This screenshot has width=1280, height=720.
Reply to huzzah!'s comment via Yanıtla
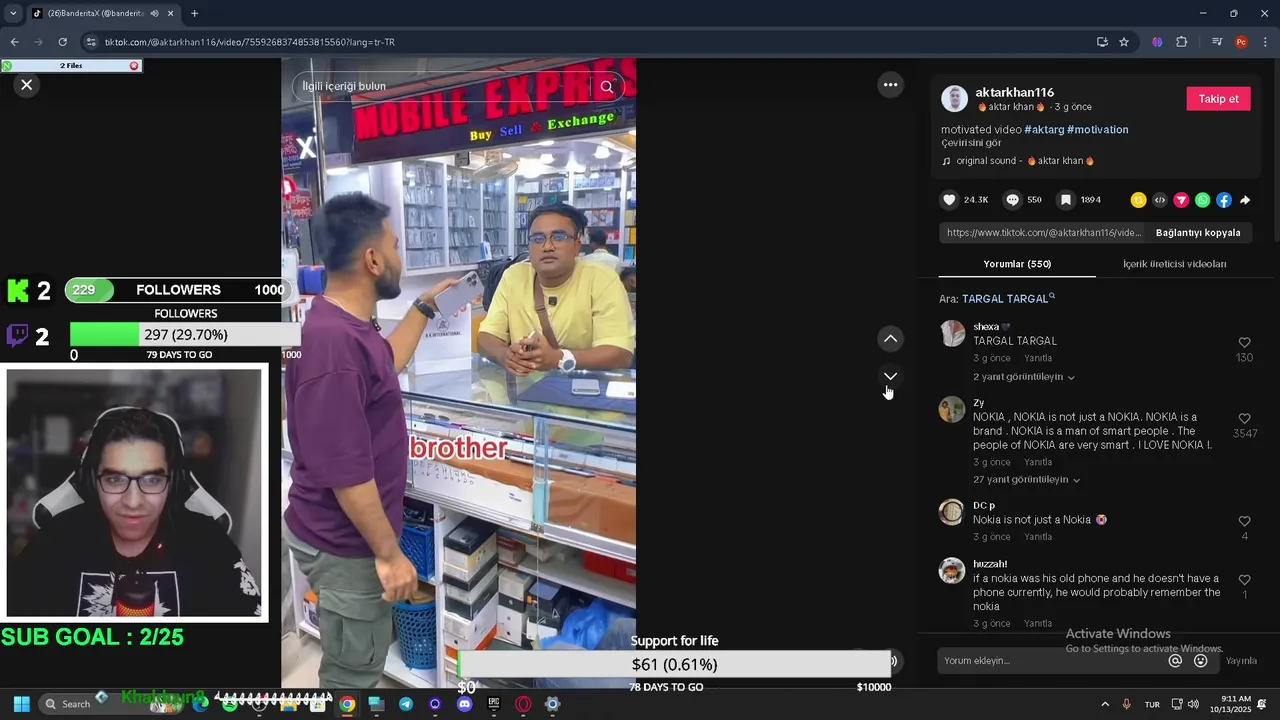click(1038, 624)
